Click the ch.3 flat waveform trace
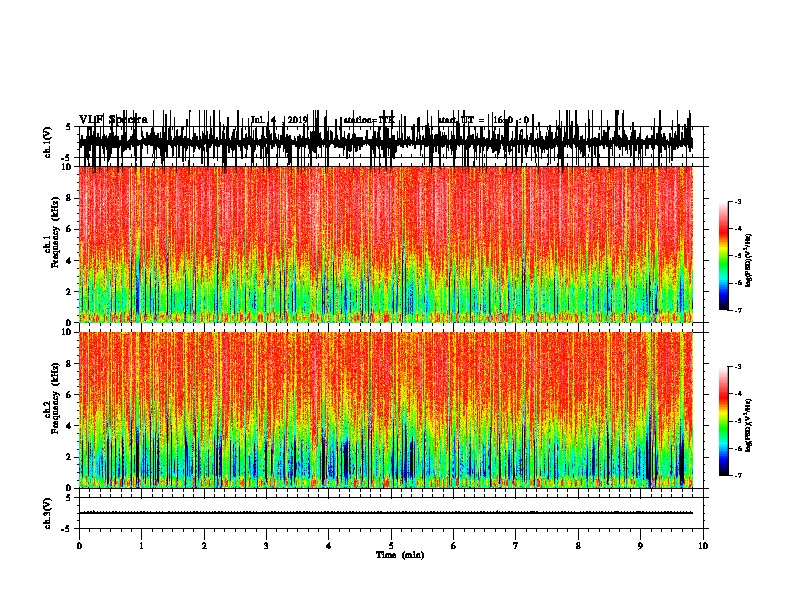This screenshot has height=612, width=792. pyautogui.click(x=386, y=513)
